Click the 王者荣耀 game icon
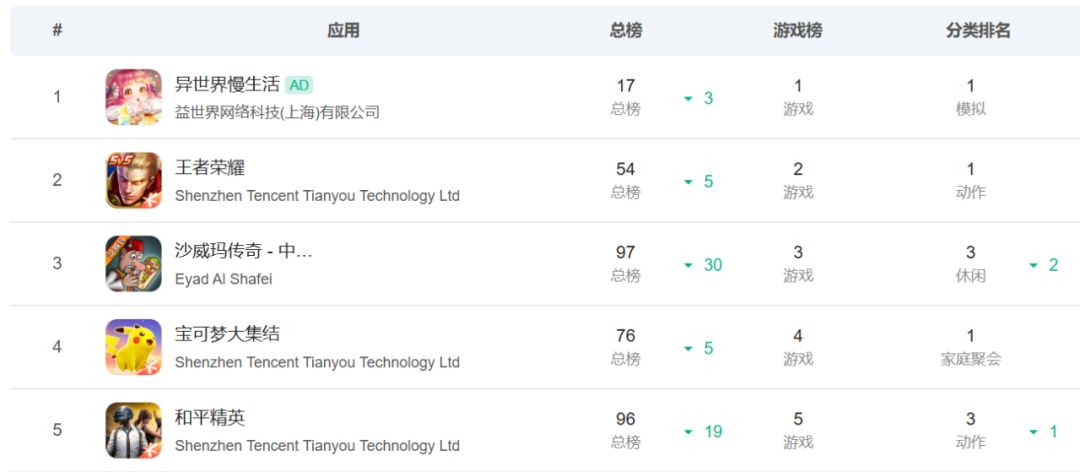 point(134,181)
